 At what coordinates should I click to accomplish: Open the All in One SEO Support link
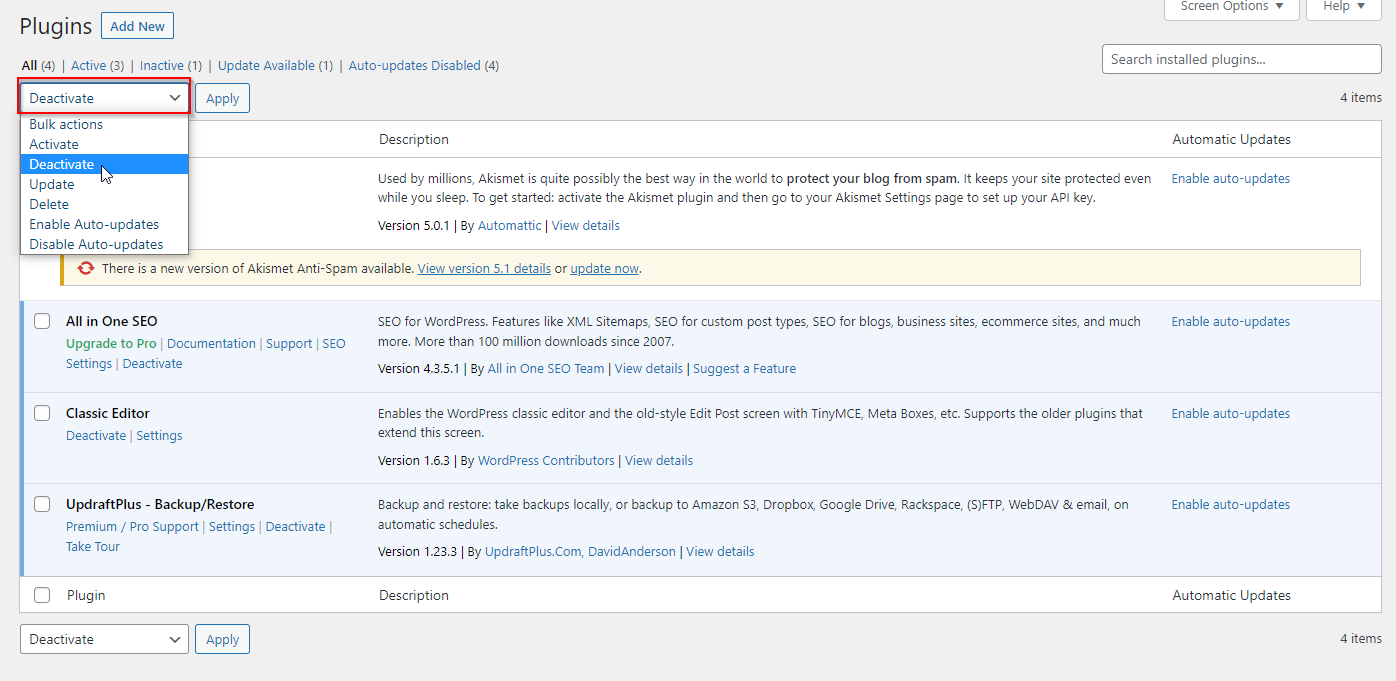click(289, 344)
